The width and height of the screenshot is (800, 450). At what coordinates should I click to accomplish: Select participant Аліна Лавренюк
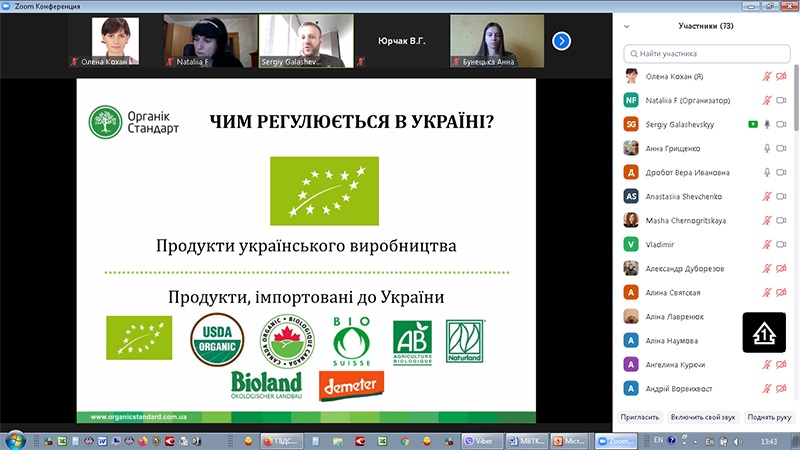(674, 316)
